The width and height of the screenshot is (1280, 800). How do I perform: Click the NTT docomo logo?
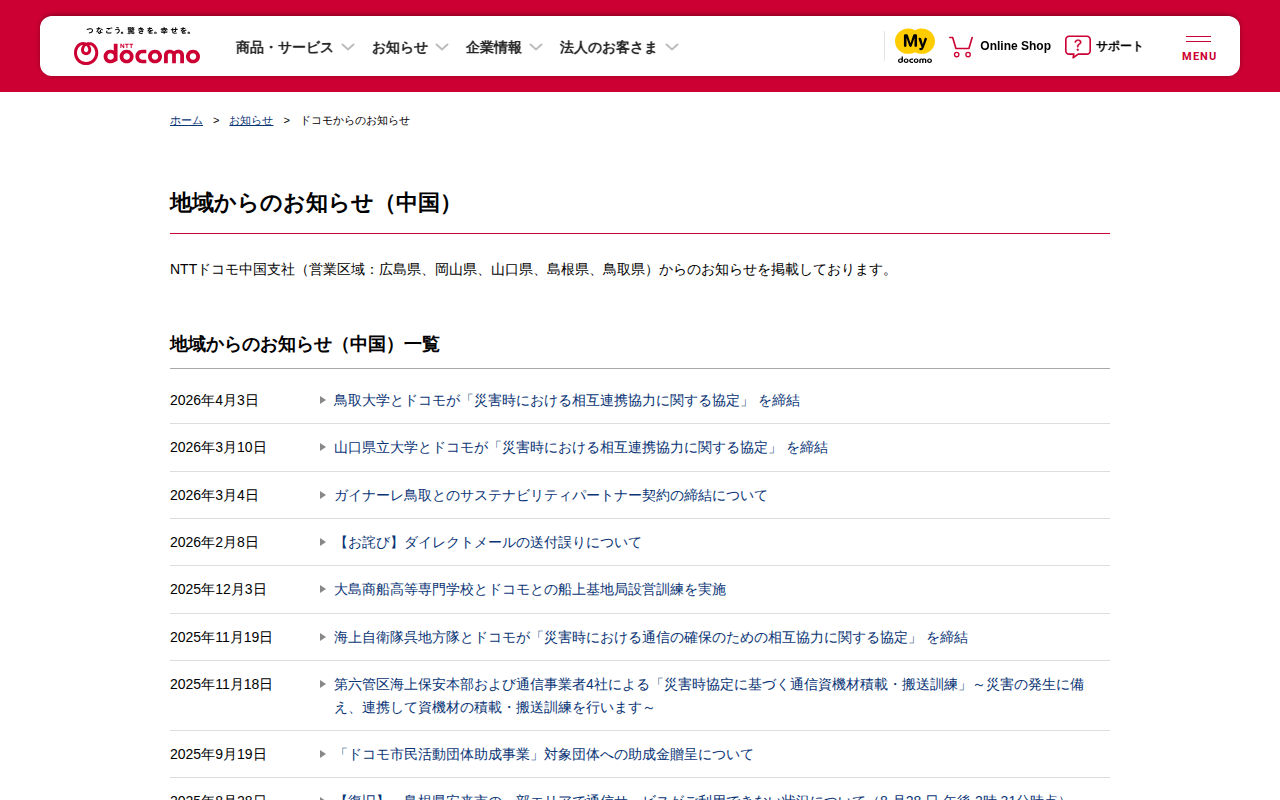point(137,46)
